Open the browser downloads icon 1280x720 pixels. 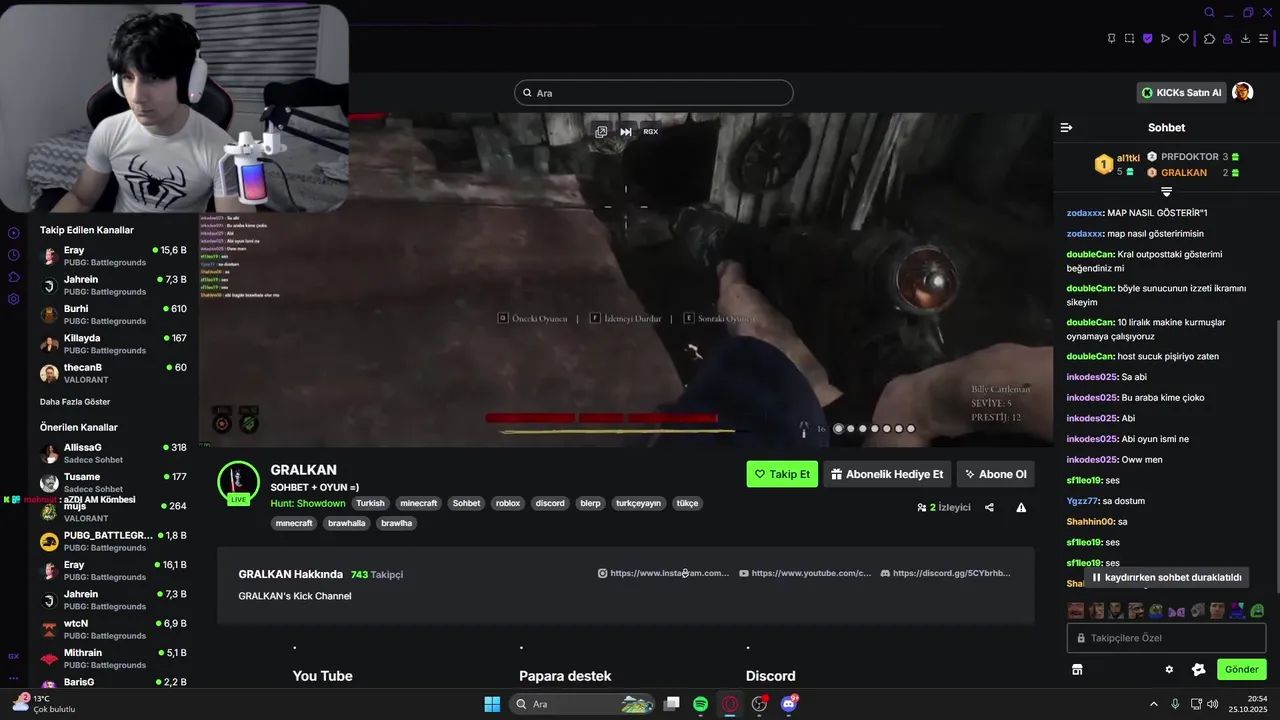click(1245, 39)
